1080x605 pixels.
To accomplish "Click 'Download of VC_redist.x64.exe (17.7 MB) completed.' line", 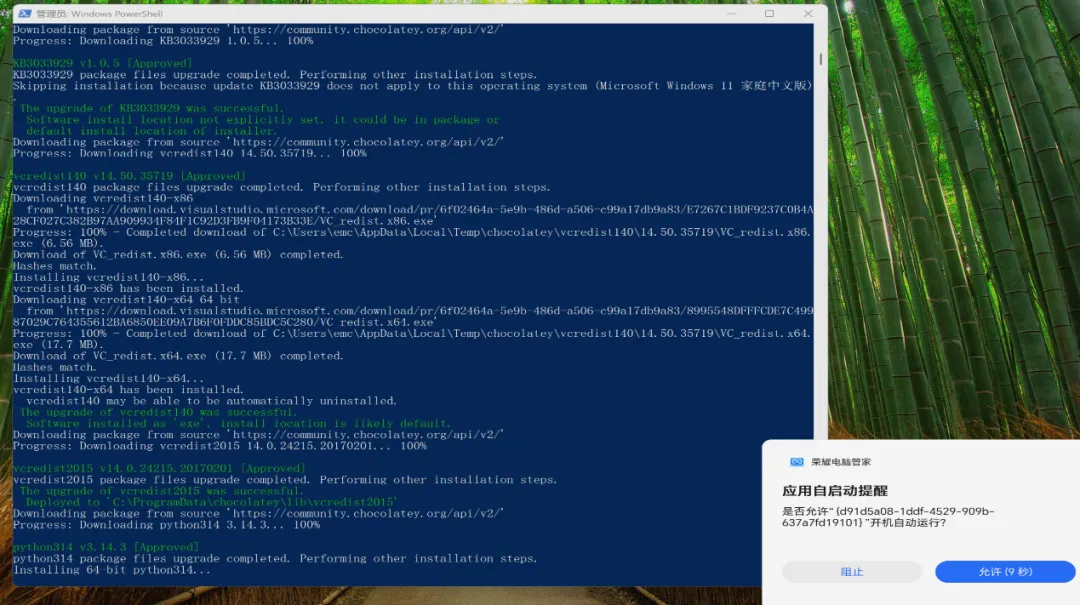I will coord(178,356).
